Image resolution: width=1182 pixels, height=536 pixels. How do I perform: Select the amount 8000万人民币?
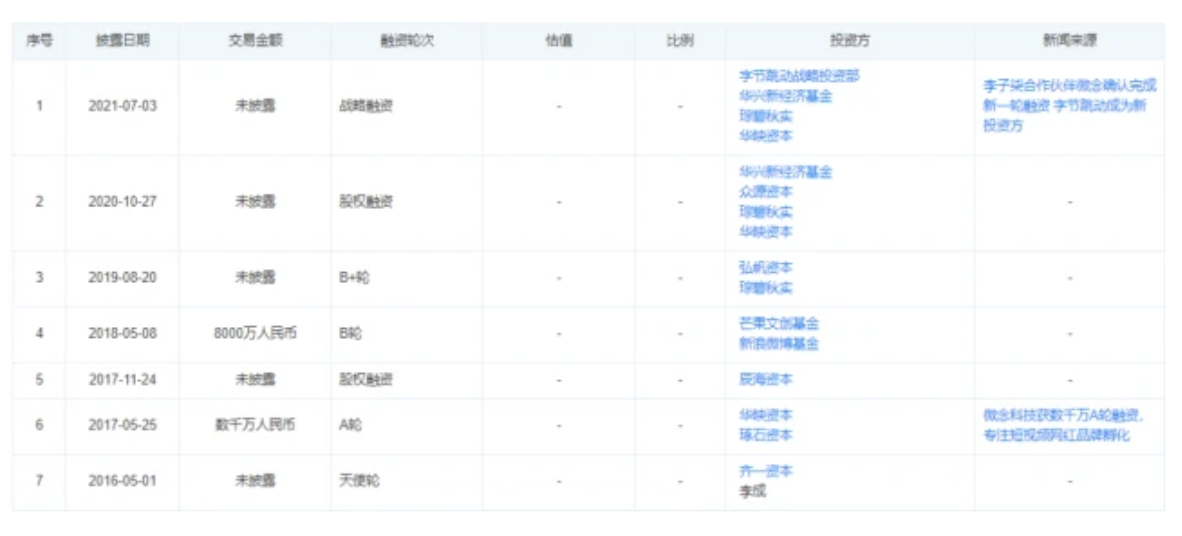click(255, 333)
